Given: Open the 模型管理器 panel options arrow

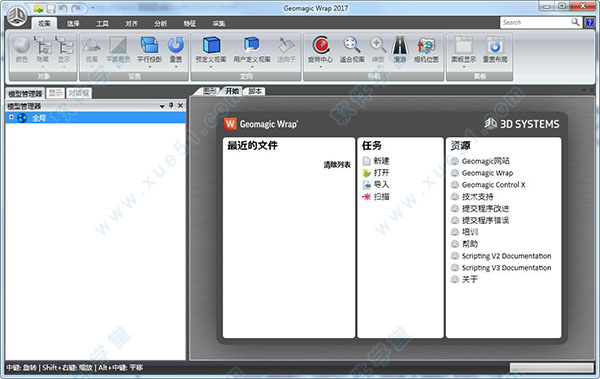Looking at the screenshot, I should pyautogui.click(x=162, y=106).
